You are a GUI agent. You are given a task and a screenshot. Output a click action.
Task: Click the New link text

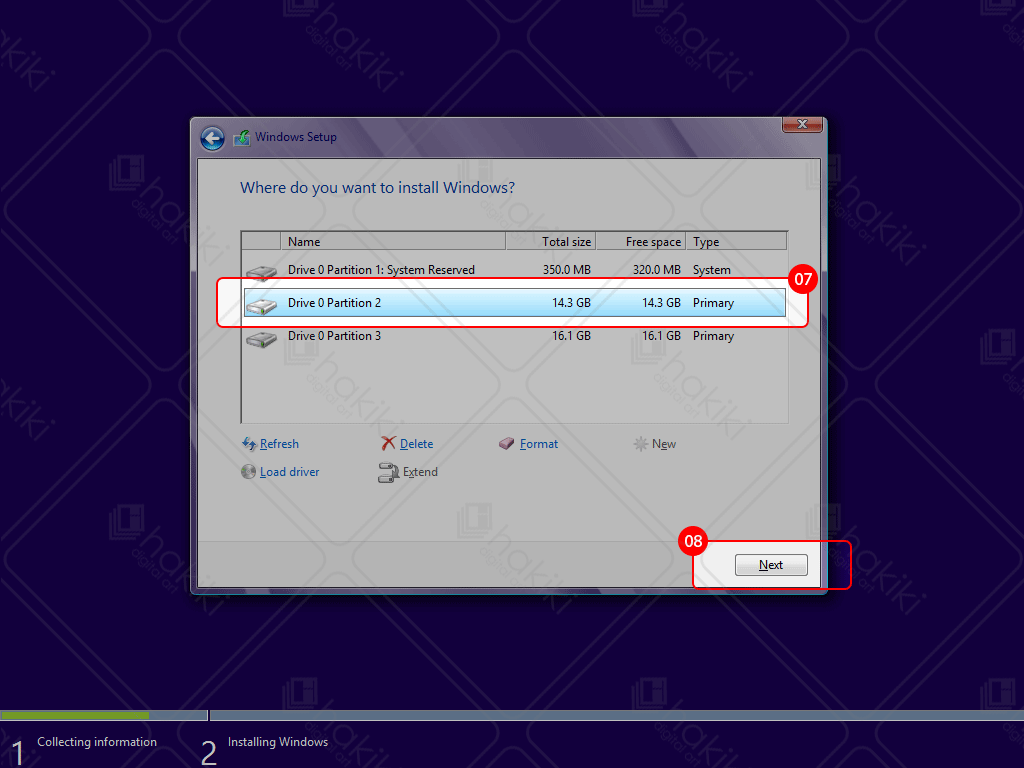pyautogui.click(x=664, y=444)
